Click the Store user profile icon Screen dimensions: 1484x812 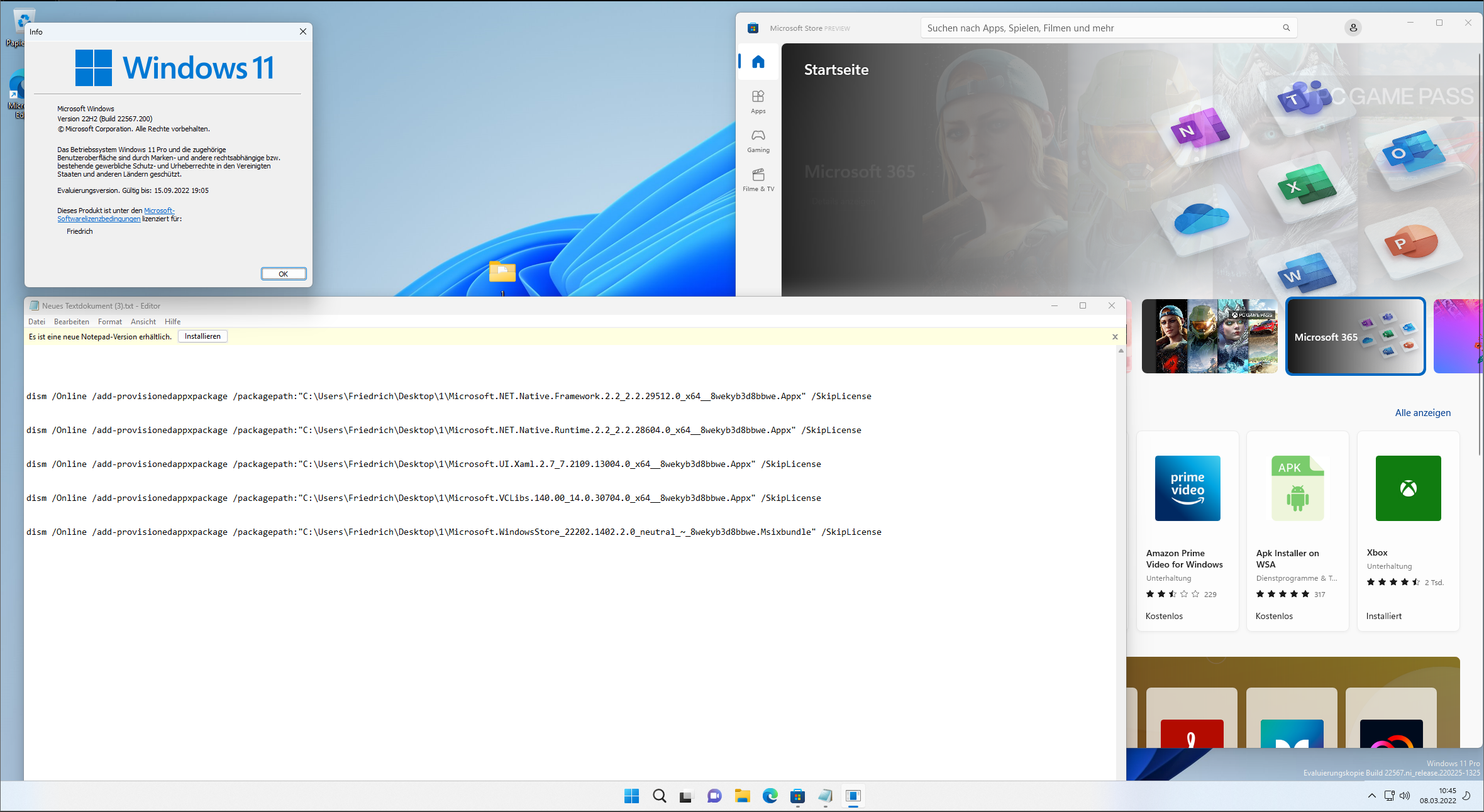click(1353, 28)
